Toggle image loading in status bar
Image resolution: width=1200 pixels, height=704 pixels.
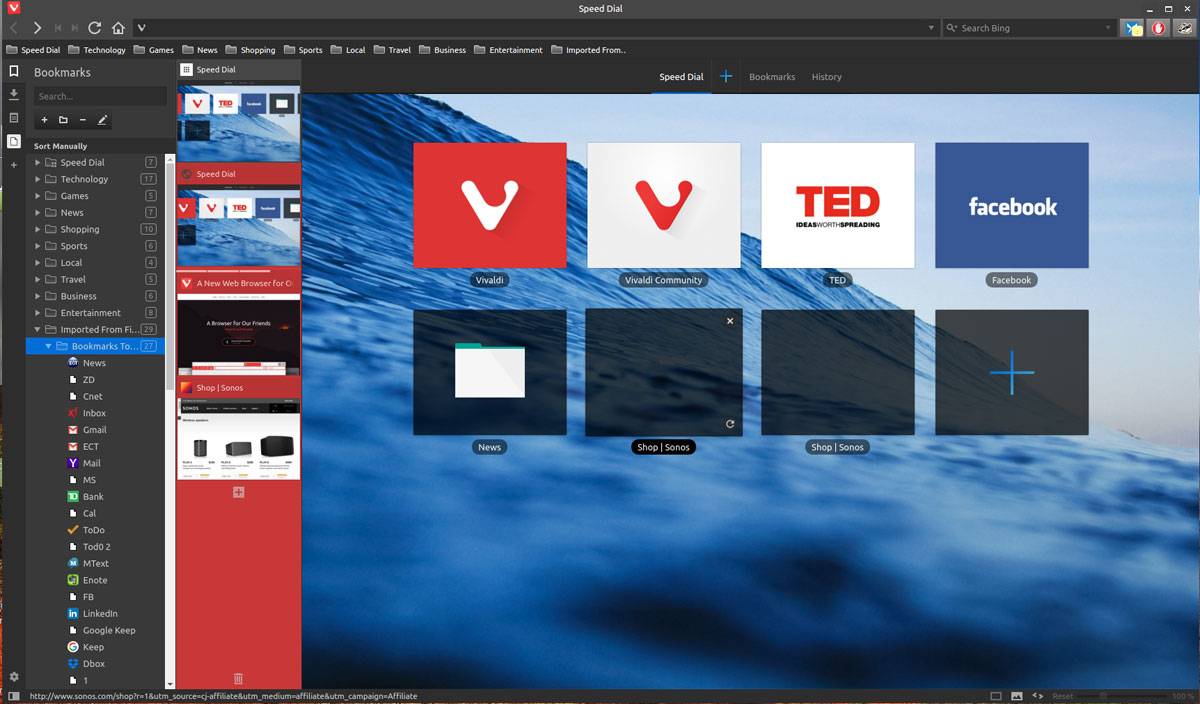click(1017, 696)
